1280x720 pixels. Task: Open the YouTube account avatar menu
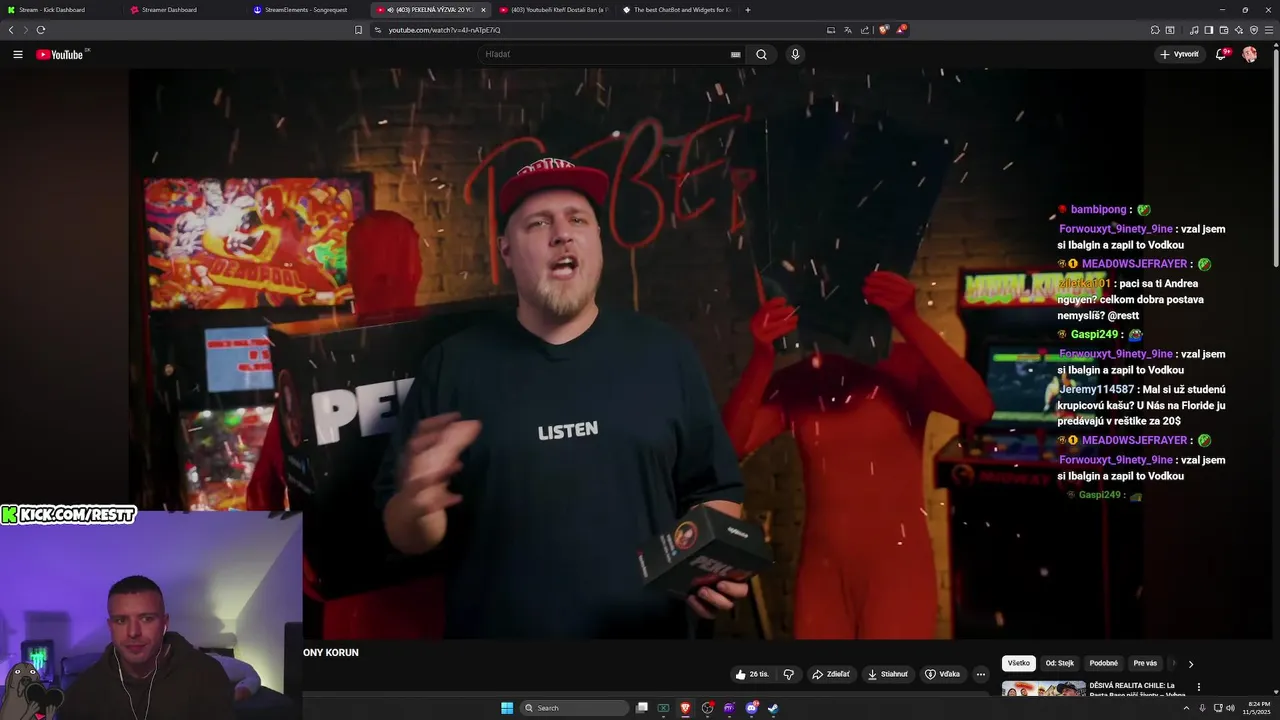click(1249, 55)
